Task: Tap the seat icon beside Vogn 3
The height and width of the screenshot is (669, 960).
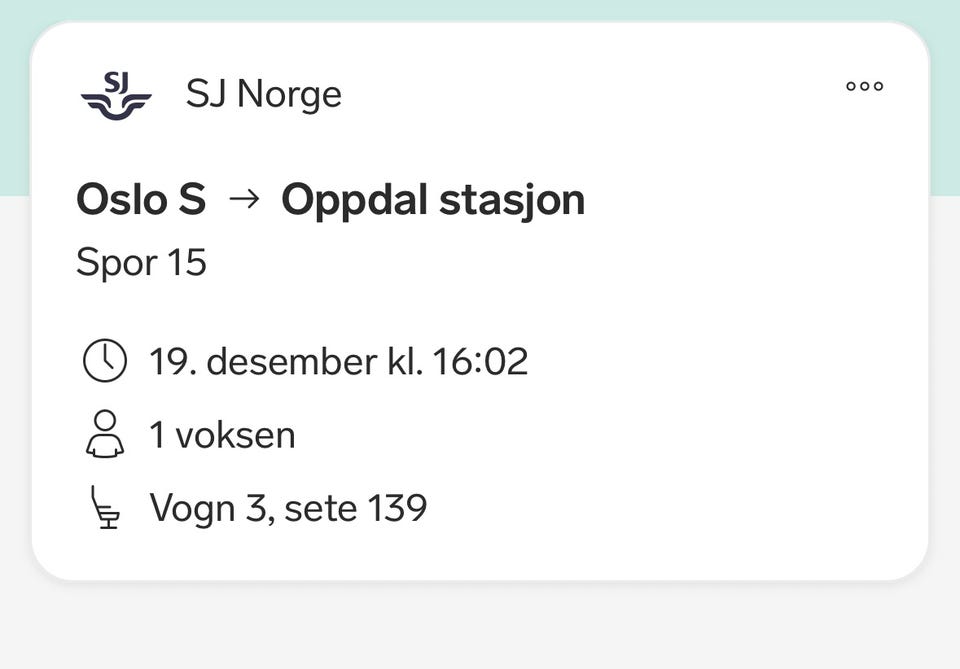Action: 105,508
